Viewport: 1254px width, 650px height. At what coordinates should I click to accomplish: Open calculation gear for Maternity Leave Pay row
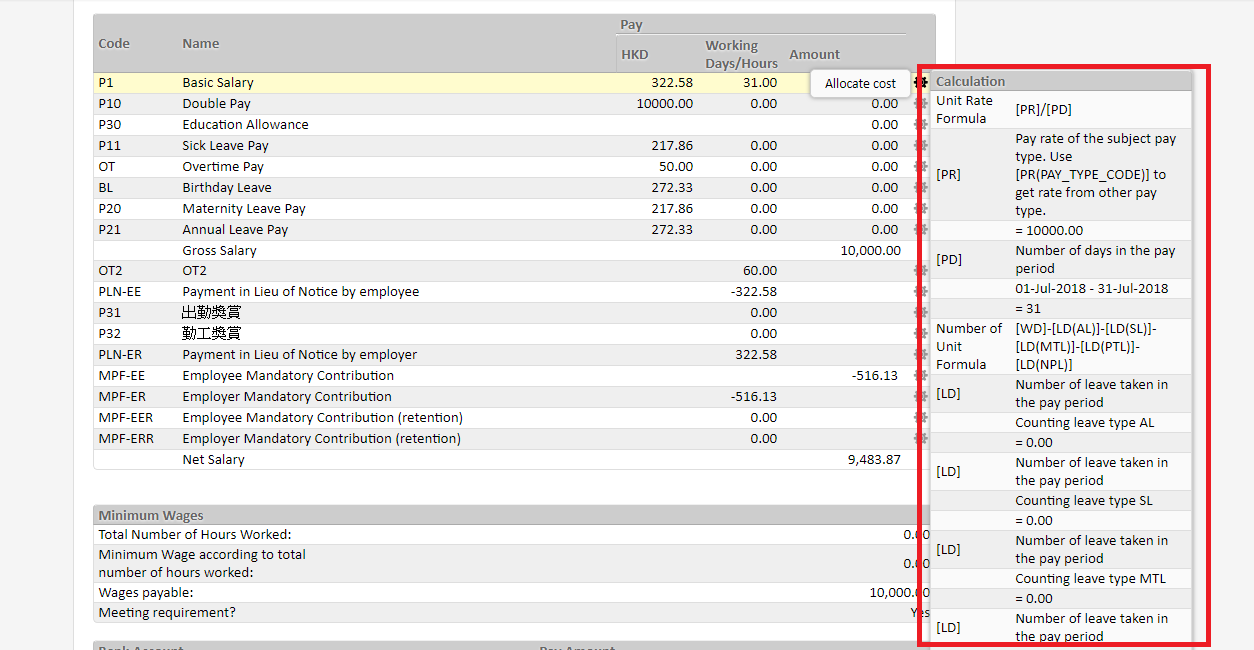(x=921, y=209)
